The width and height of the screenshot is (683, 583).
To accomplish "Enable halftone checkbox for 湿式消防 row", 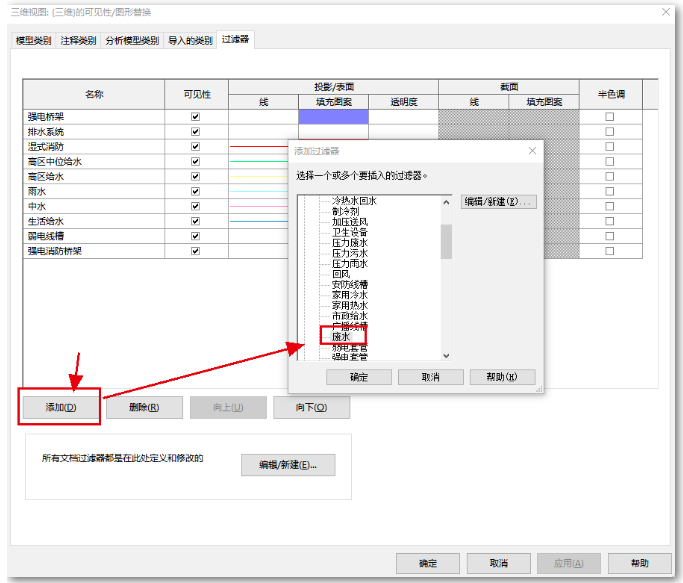I will (610, 147).
